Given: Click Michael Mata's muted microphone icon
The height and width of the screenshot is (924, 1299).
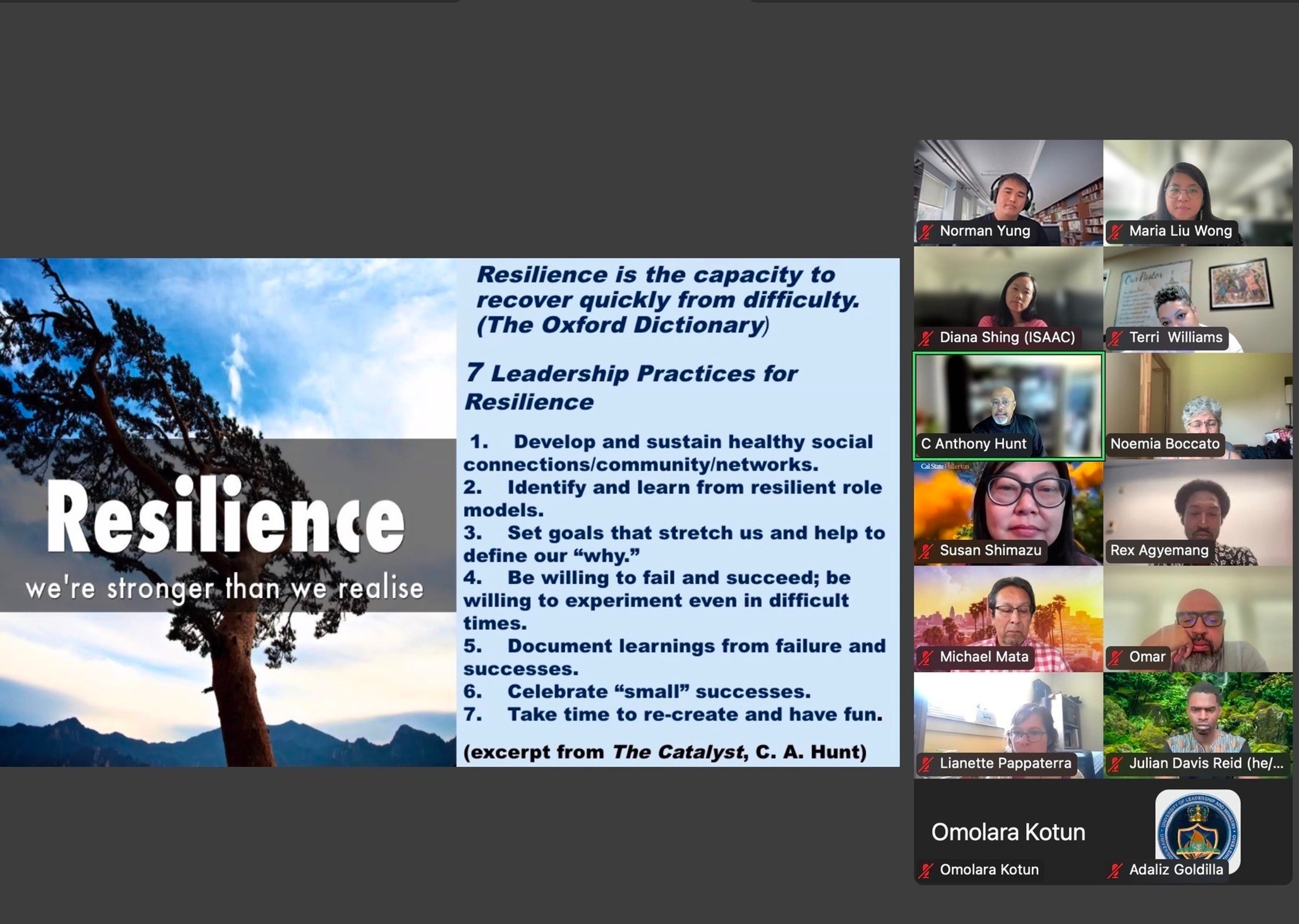Looking at the screenshot, I should 926,657.
